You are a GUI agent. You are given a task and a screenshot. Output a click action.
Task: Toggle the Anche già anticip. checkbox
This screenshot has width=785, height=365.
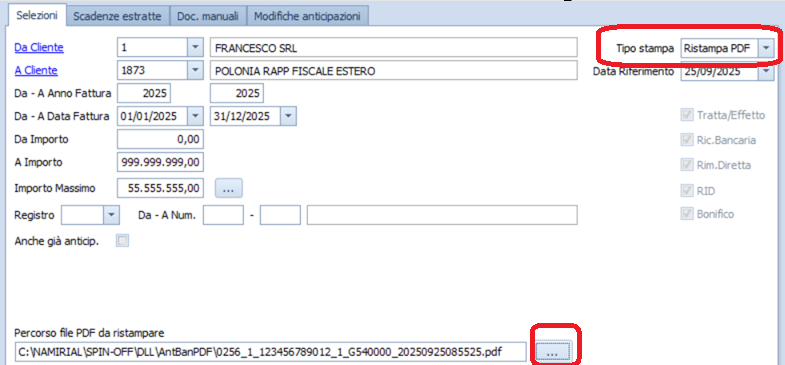[122, 241]
